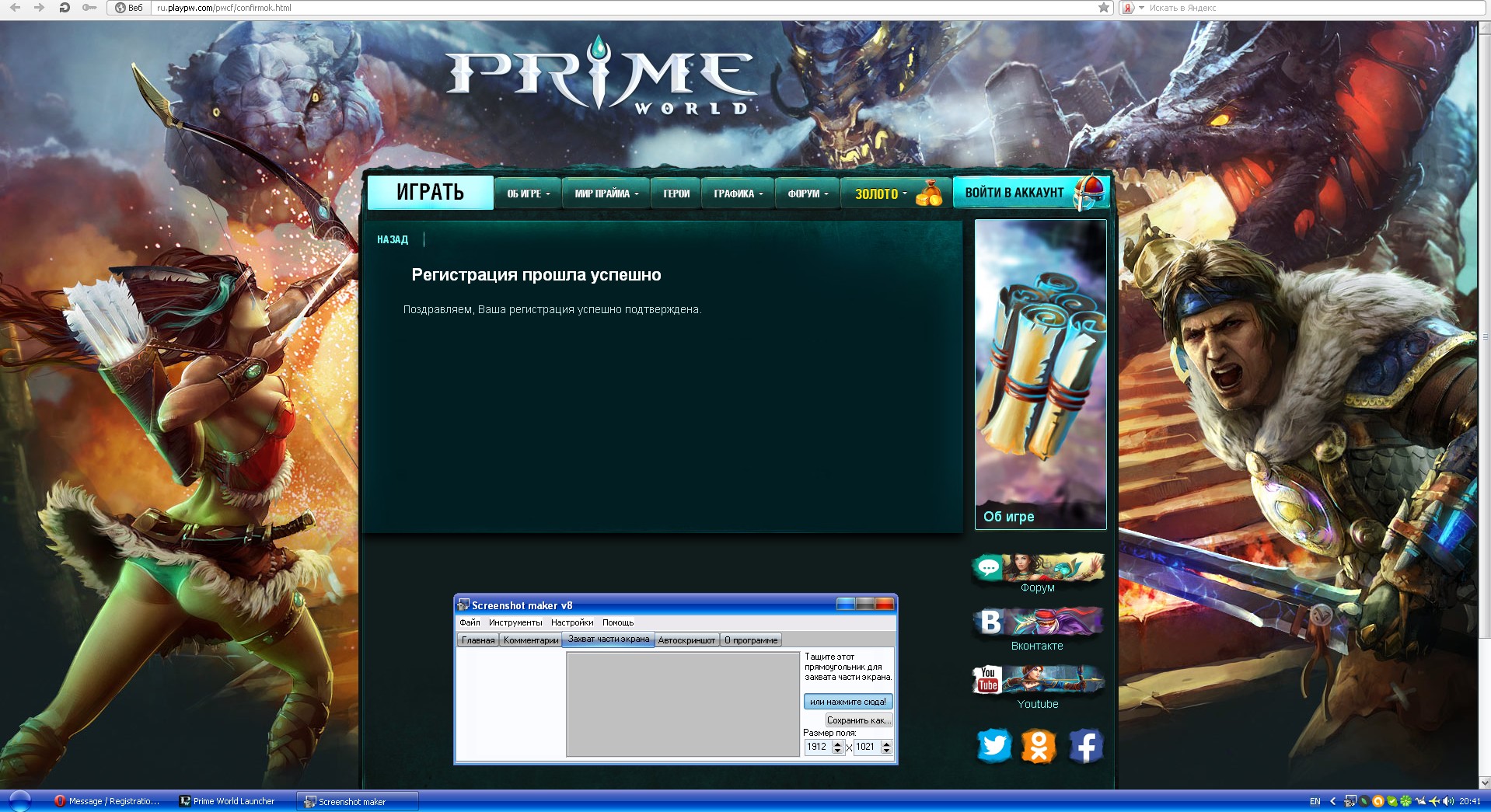The height and width of the screenshot is (812, 1491).
Task: Open the ФОРУМ dropdown menu
Action: point(808,193)
